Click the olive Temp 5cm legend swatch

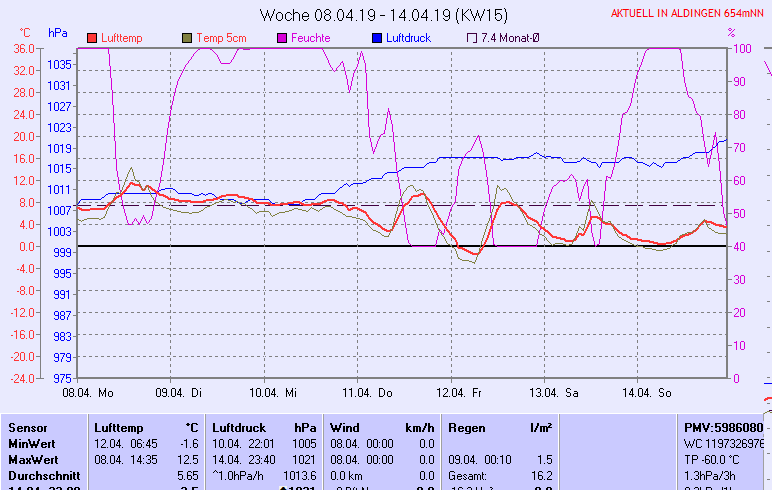(188, 38)
